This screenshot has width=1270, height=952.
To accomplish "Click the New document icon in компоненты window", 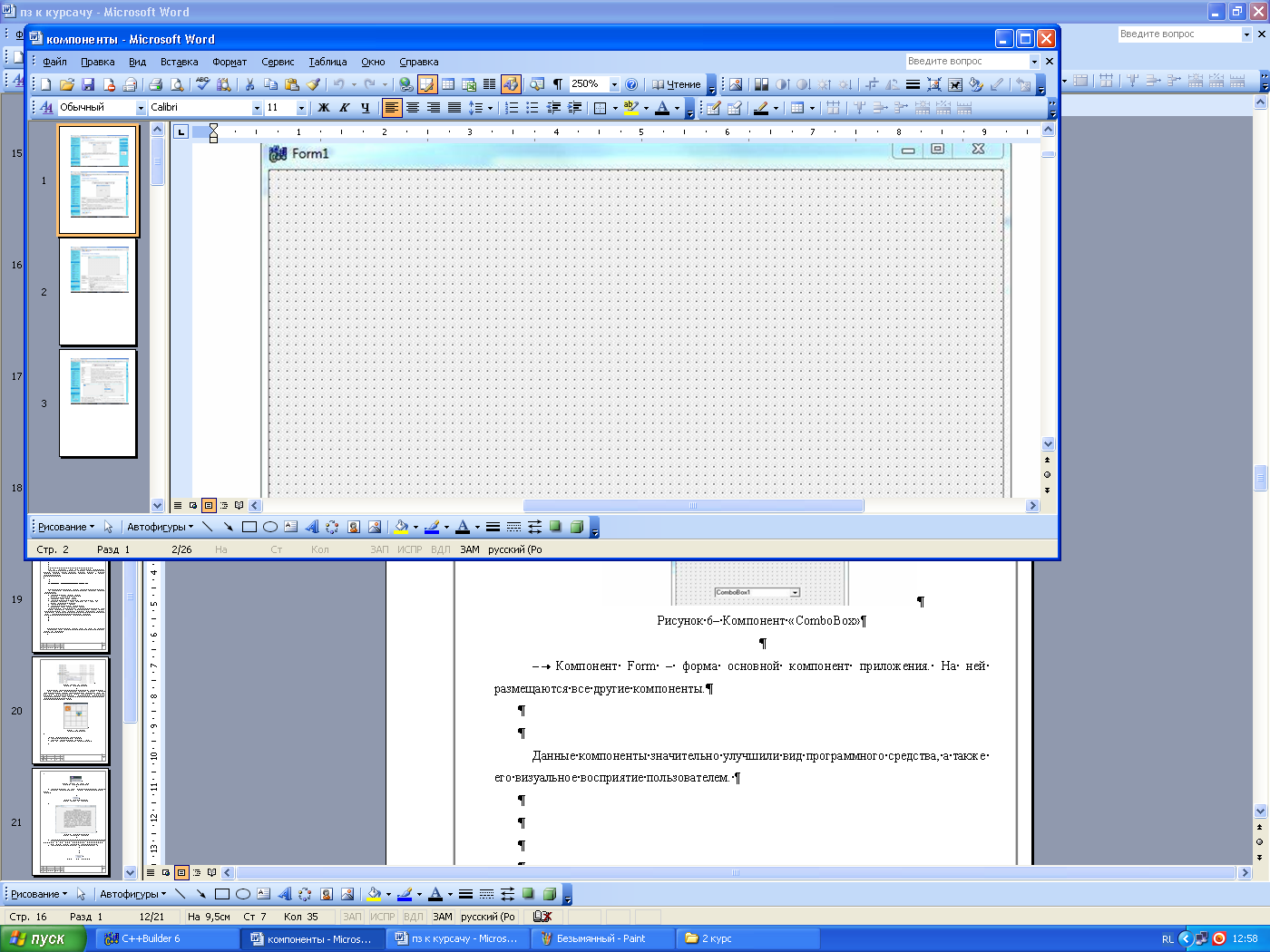I will tap(46, 84).
